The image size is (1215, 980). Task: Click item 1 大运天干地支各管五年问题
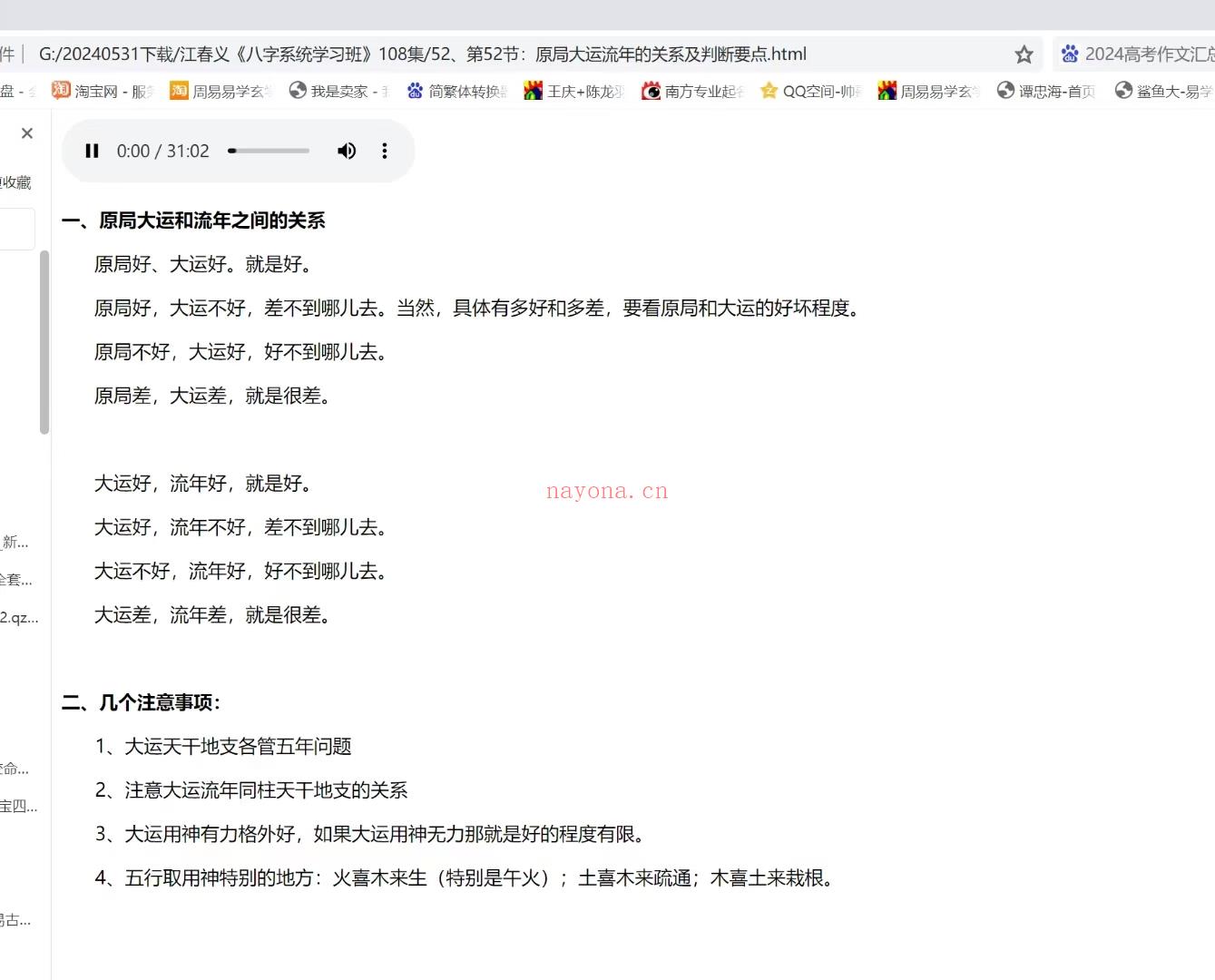(x=223, y=747)
